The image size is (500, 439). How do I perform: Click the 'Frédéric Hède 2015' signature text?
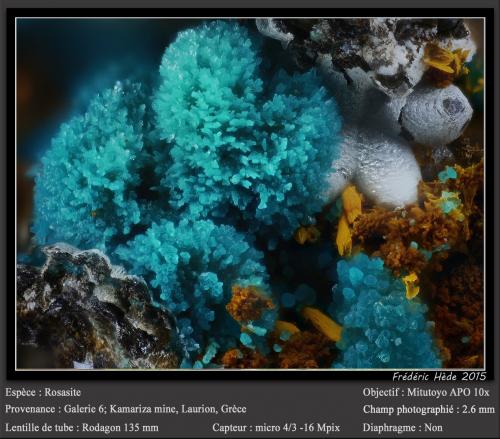point(439,377)
